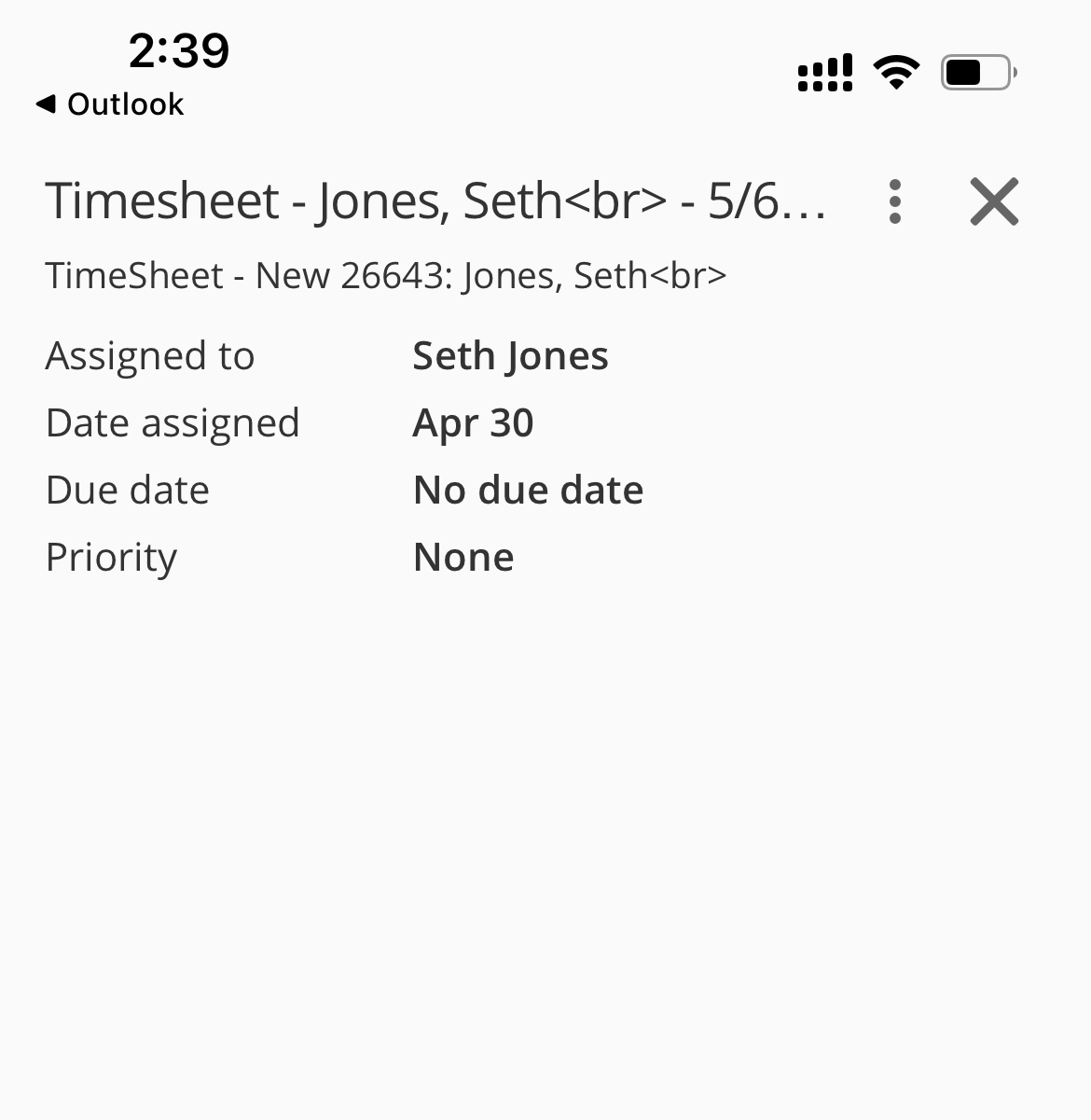Screen dimensions: 1091x1120
Task: Tap the Priority label
Action: tap(111, 558)
